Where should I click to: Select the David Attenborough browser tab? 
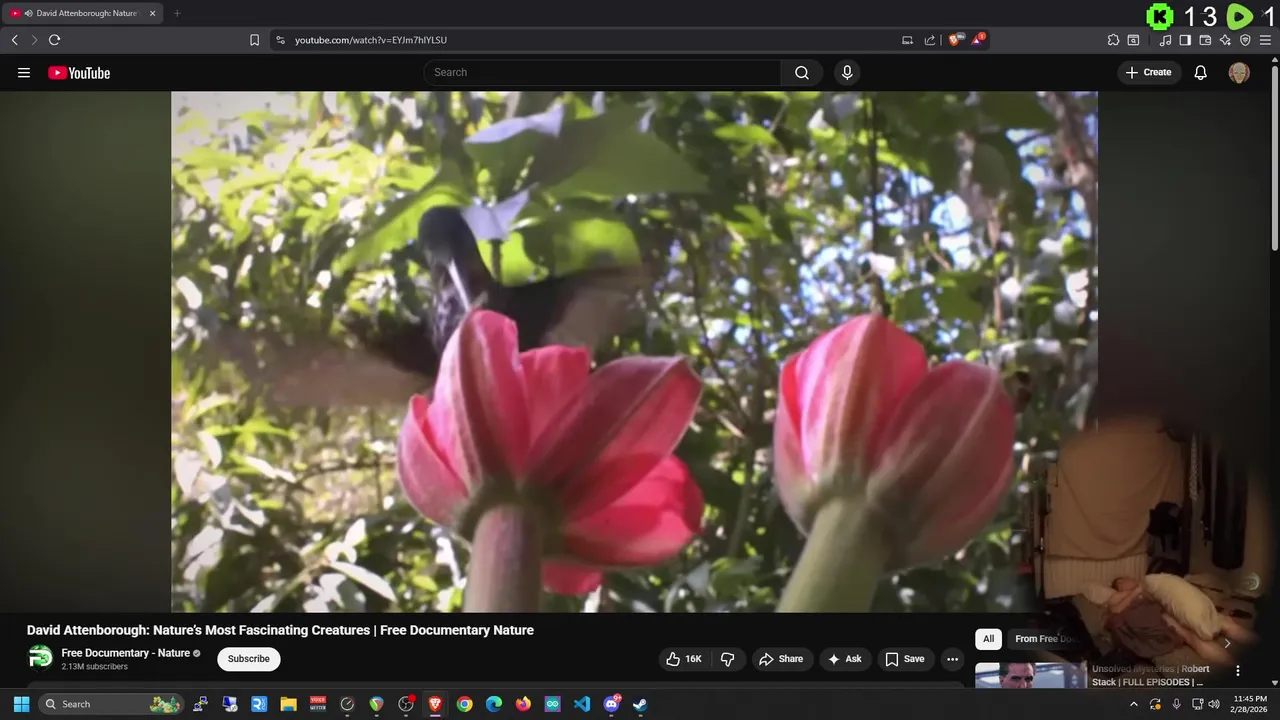click(x=82, y=13)
